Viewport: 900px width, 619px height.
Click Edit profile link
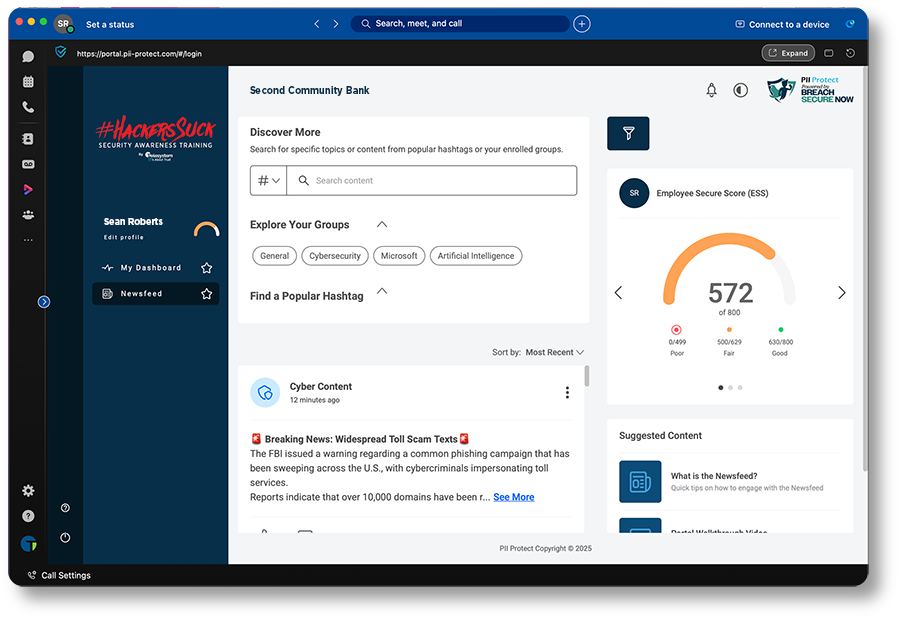123,237
